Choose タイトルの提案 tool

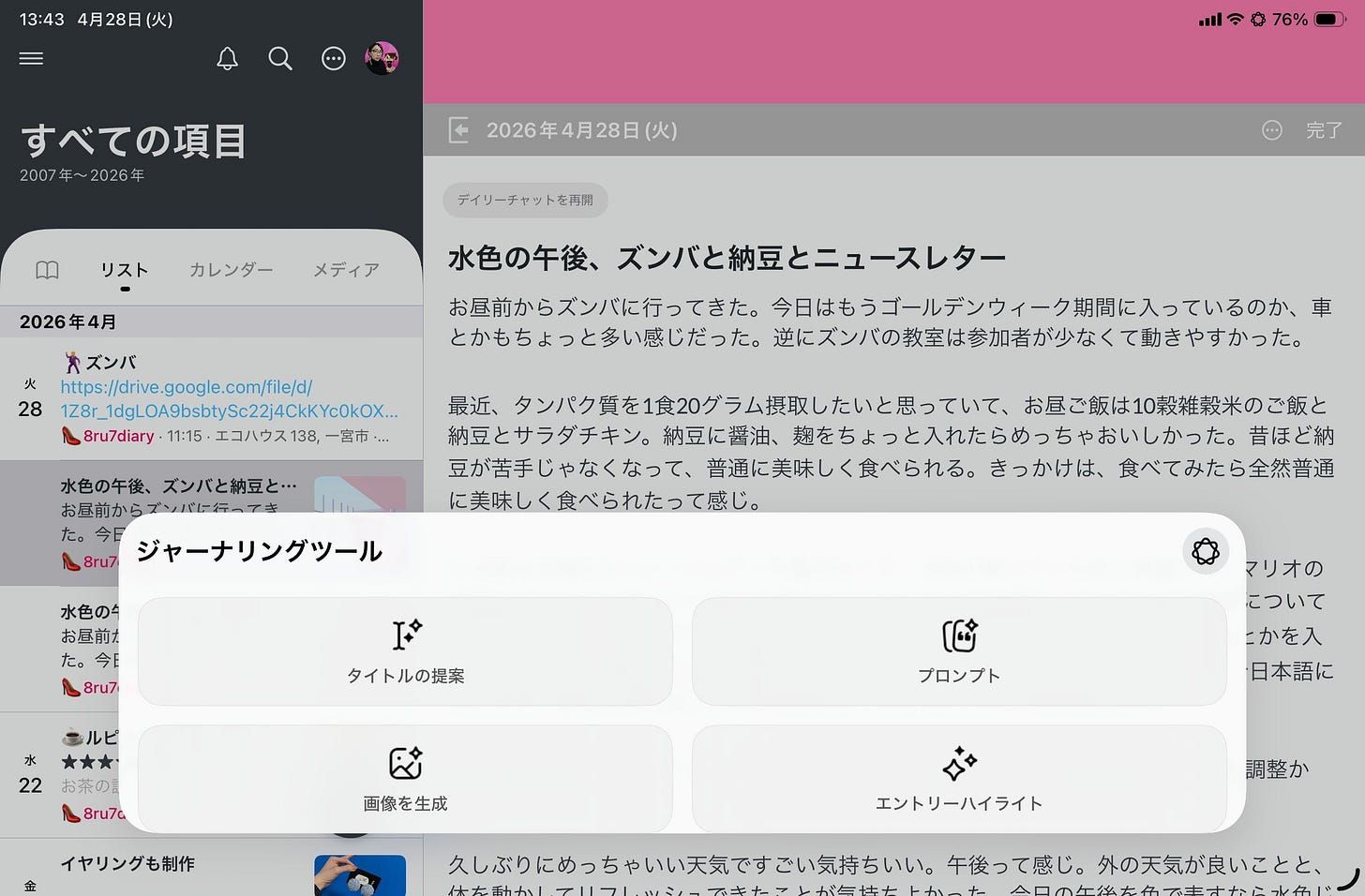405,651
